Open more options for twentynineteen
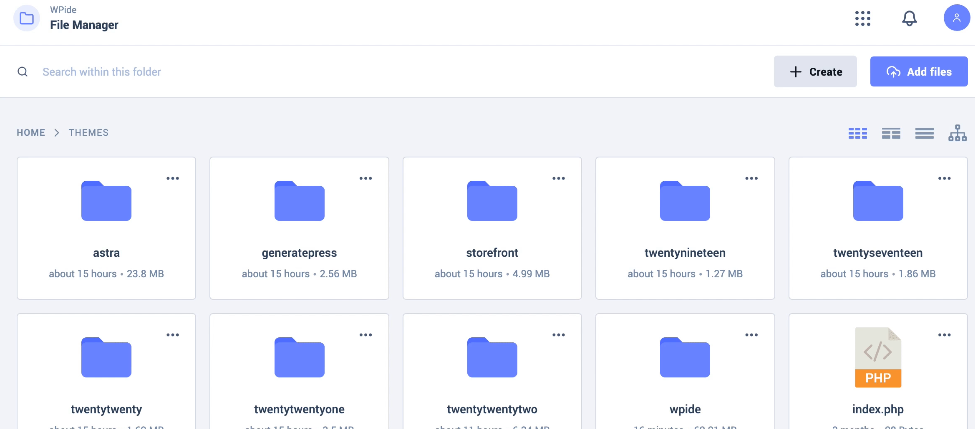This screenshot has width=975, height=429. 752,178
